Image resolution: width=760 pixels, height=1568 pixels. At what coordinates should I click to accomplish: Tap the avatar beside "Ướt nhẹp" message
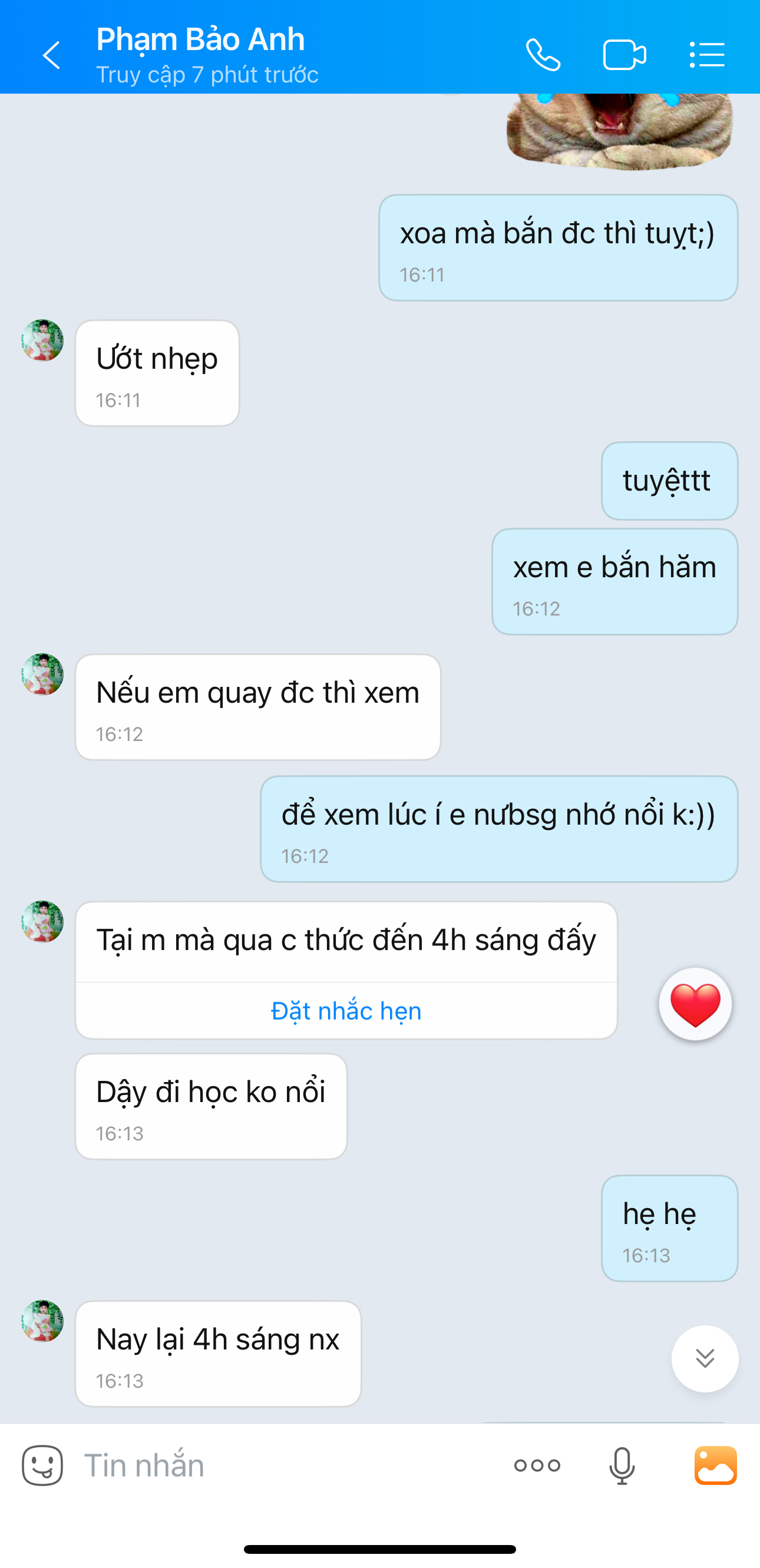pyautogui.click(x=42, y=340)
